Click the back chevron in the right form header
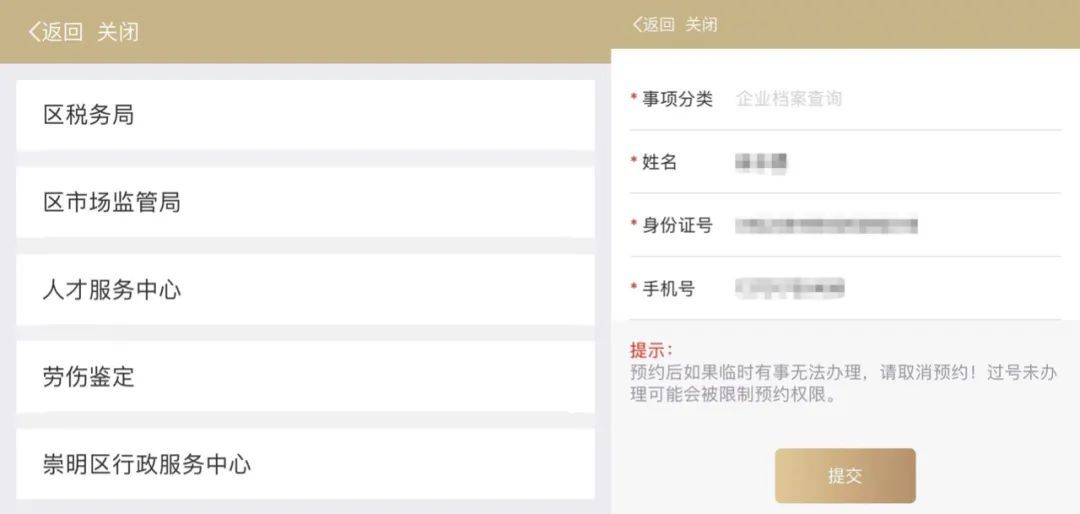 coord(637,24)
